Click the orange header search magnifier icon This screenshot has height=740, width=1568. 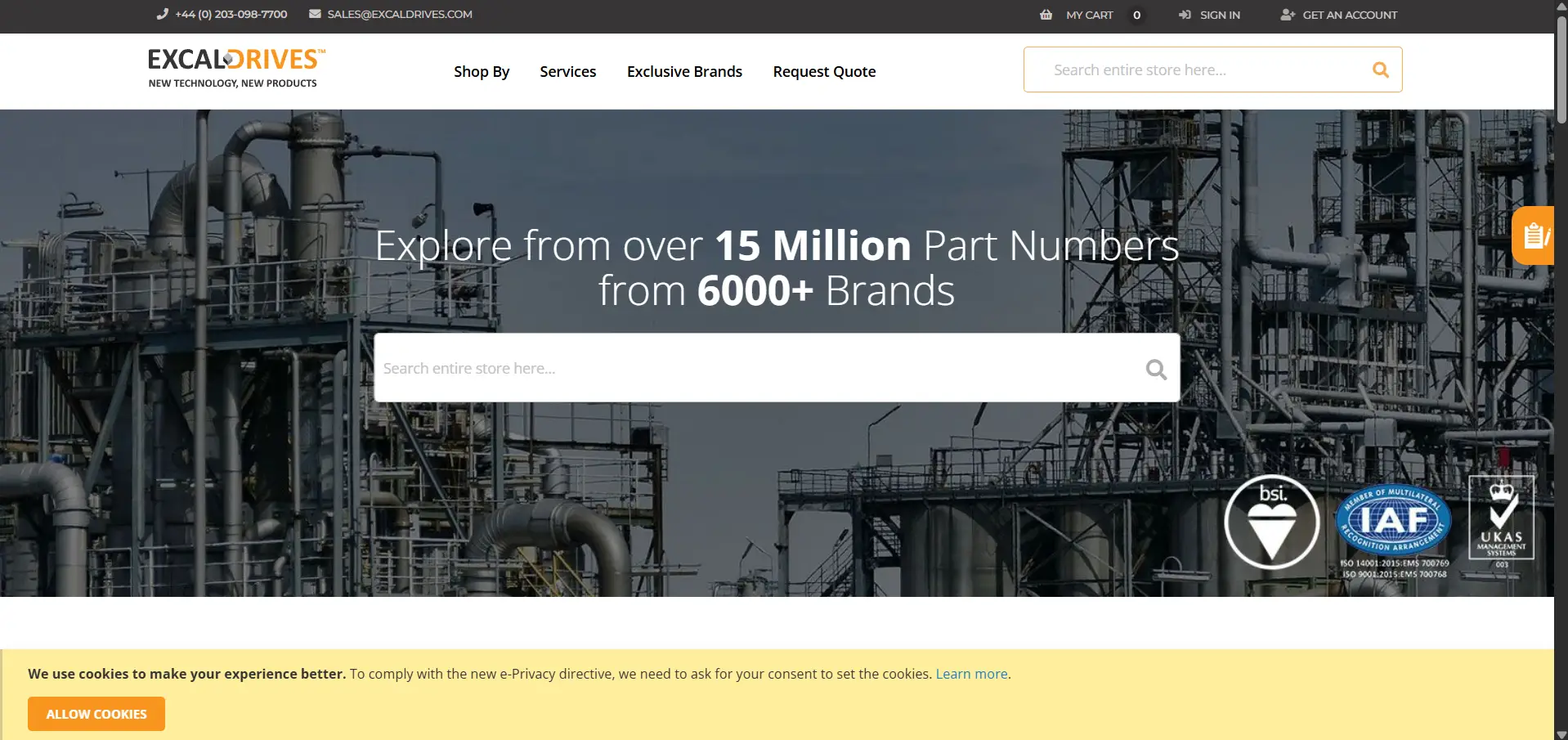[1381, 70]
